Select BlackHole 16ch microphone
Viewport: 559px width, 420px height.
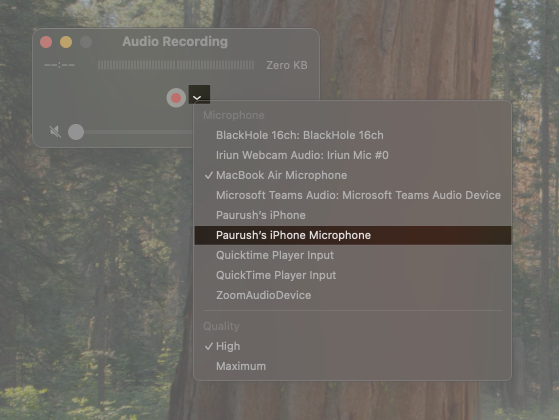(x=353, y=135)
